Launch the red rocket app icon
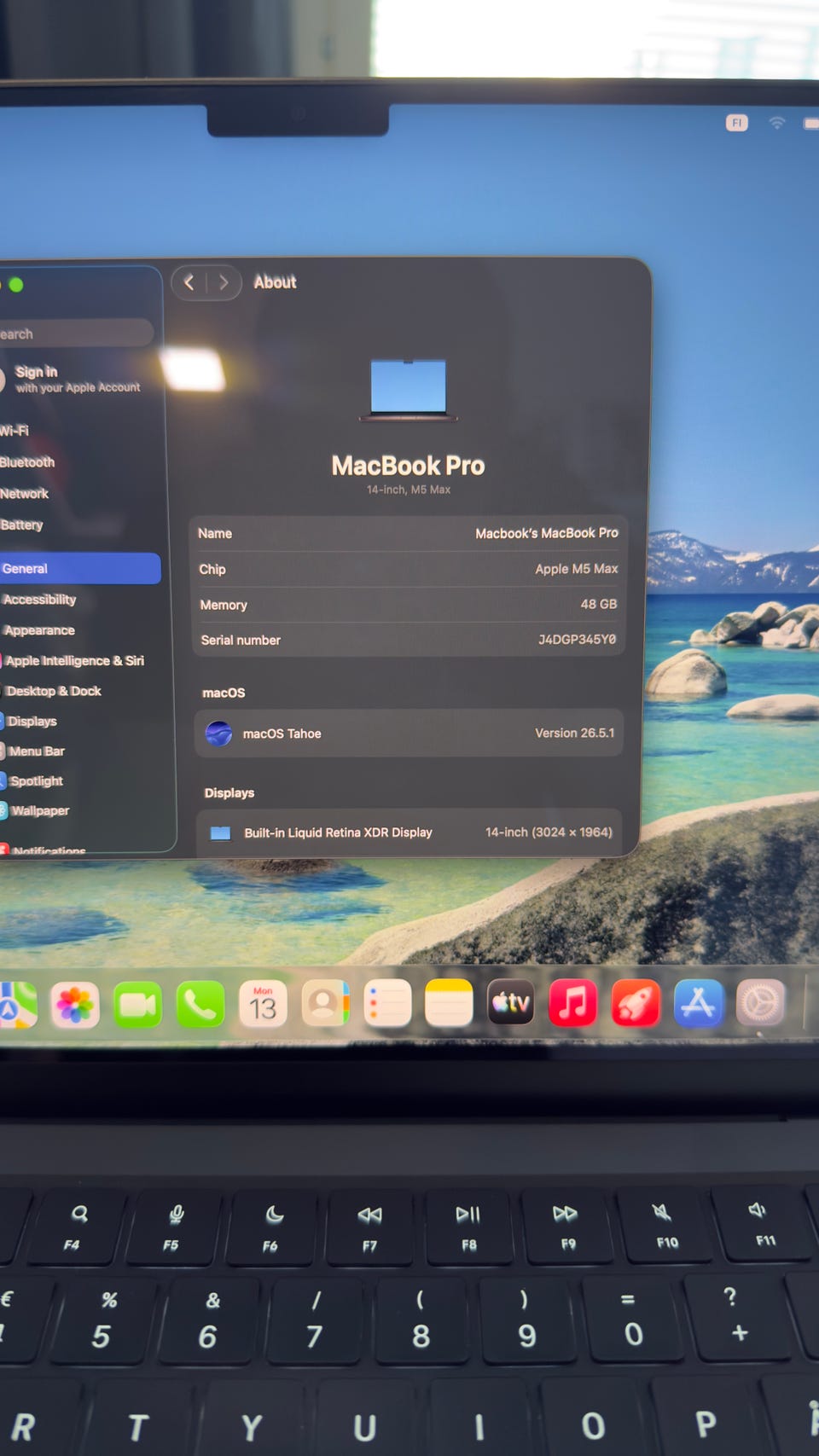Image resolution: width=819 pixels, height=1456 pixels. pyautogui.click(x=636, y=1003)
